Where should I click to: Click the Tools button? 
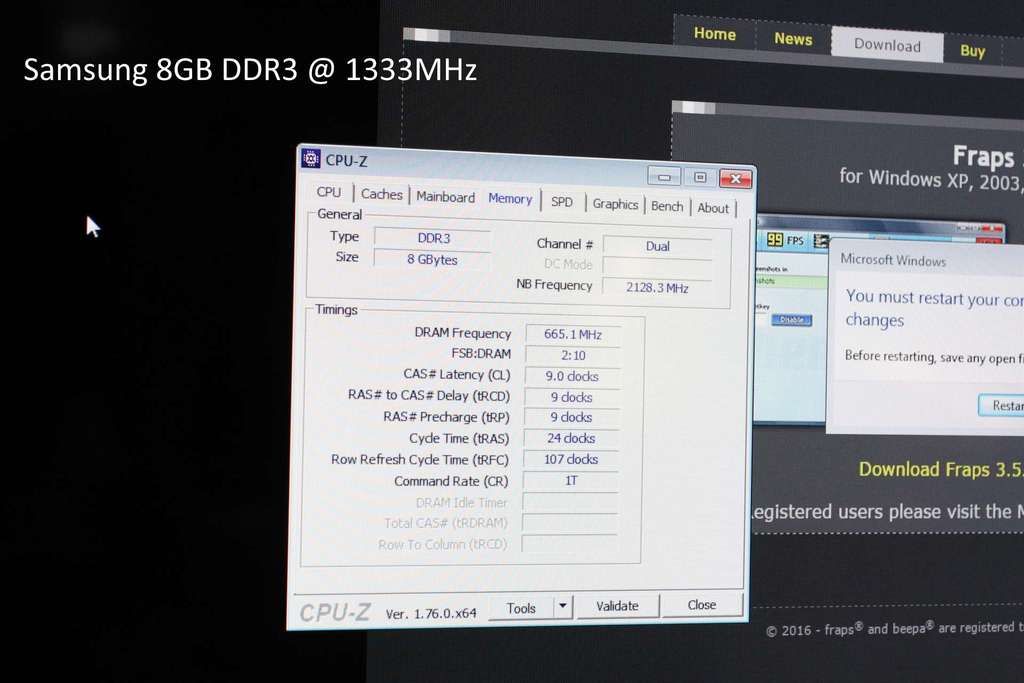pyautogui.click(x=521, y=607)
